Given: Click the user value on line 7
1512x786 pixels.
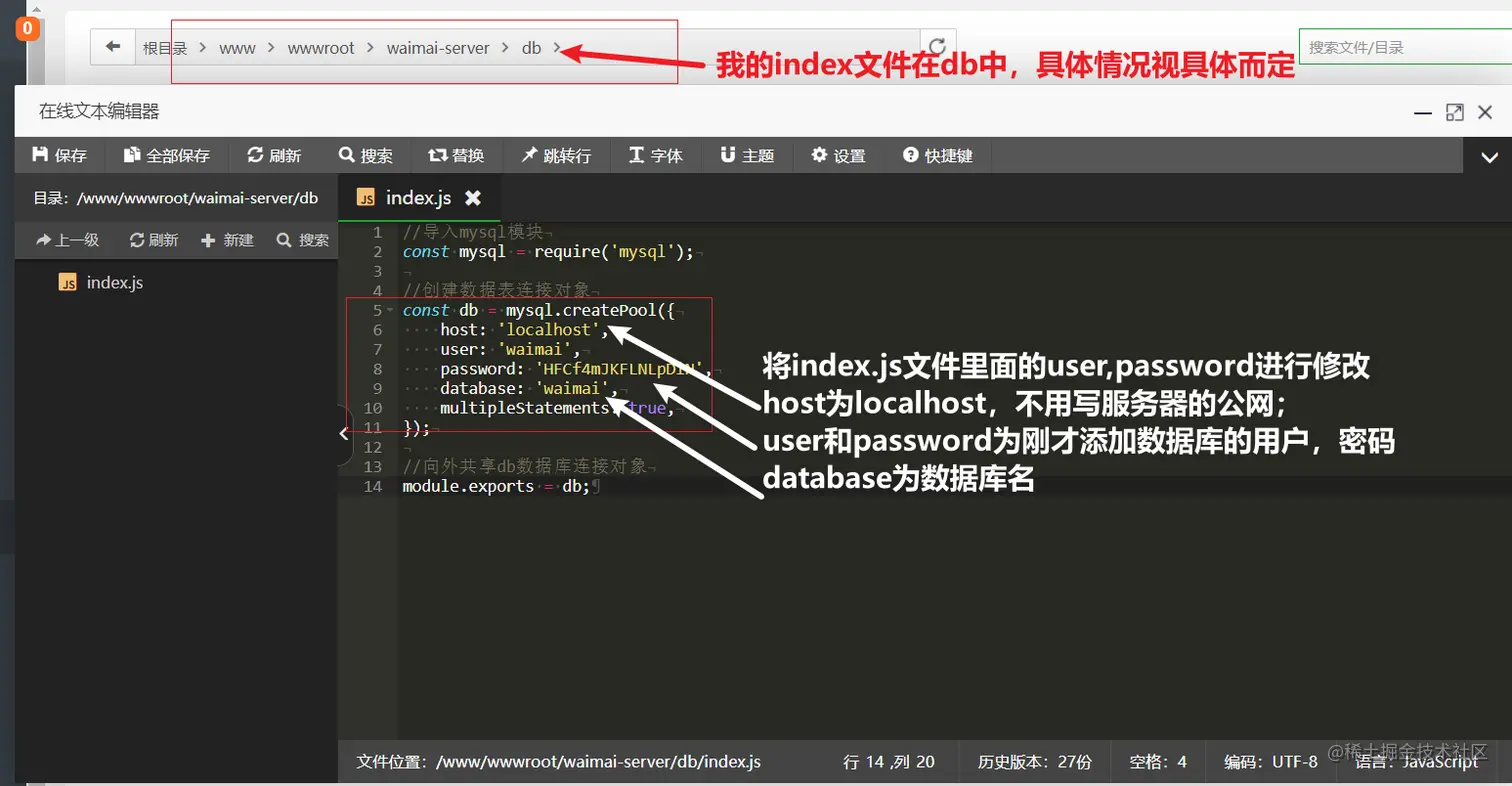Looking at the screenshot, I should 534,349.
